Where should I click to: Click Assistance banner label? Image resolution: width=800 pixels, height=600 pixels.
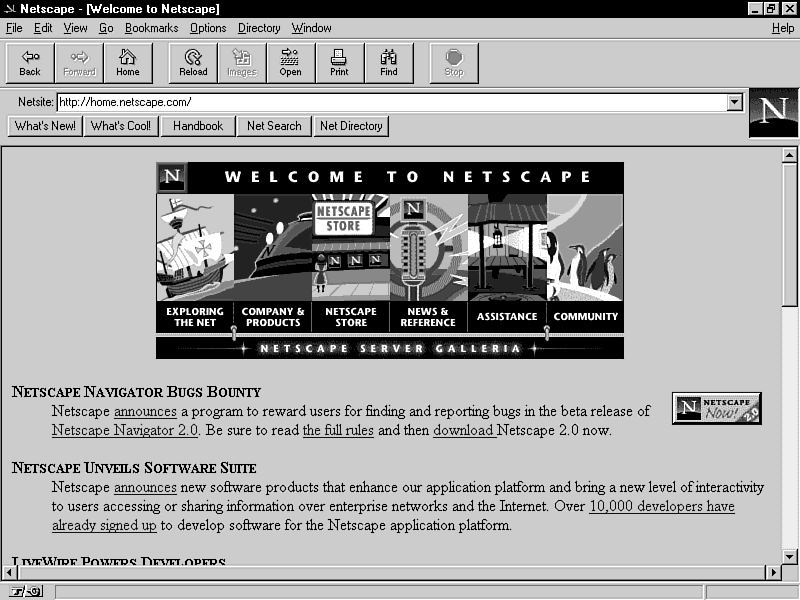tap(507, 317)
